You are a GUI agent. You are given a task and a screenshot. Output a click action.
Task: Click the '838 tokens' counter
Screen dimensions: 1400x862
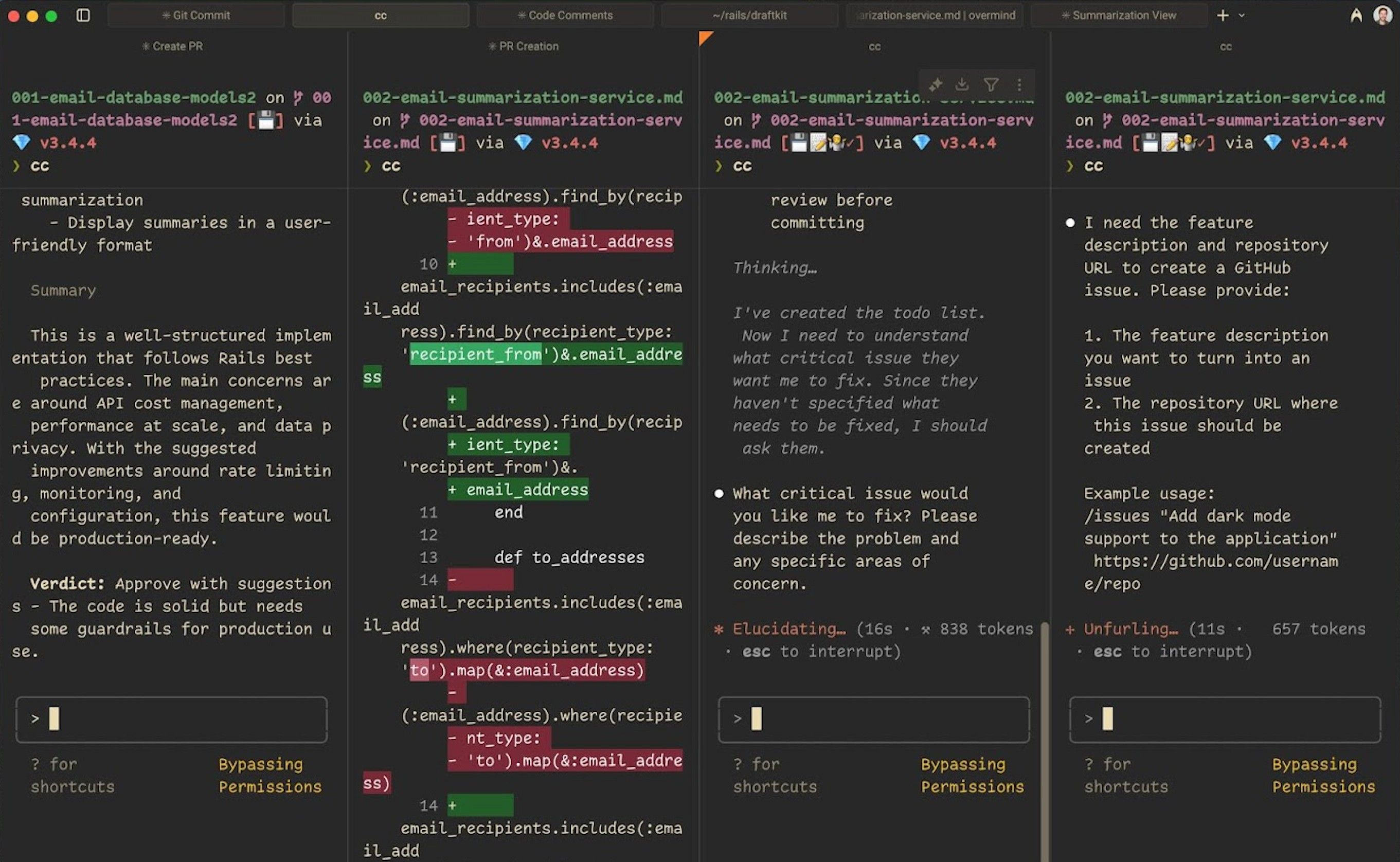tap(986, 630)
